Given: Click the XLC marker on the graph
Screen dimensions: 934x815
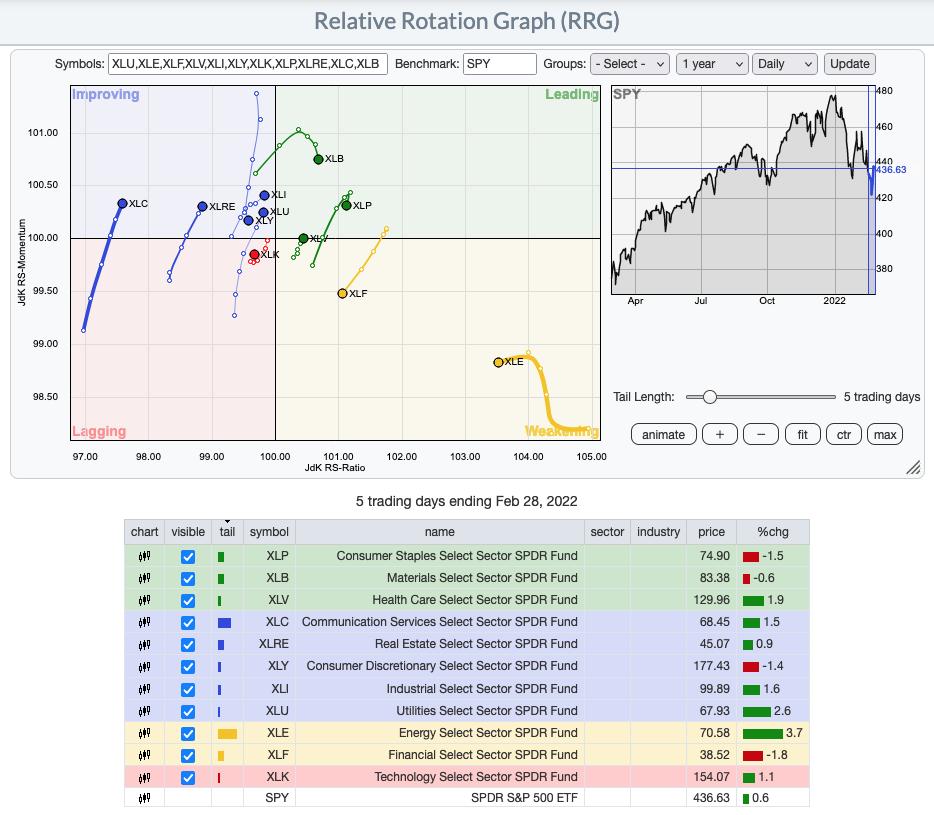Looking at the screenshot, I should 122,203.
